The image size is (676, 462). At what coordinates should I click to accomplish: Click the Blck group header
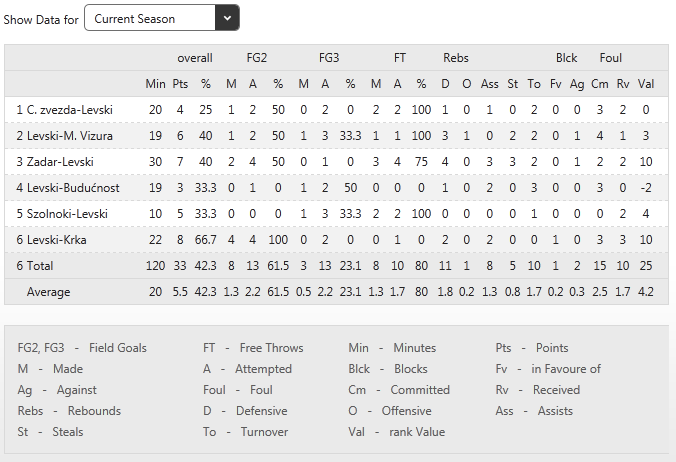pyautogui.click(x=566, y=58)
